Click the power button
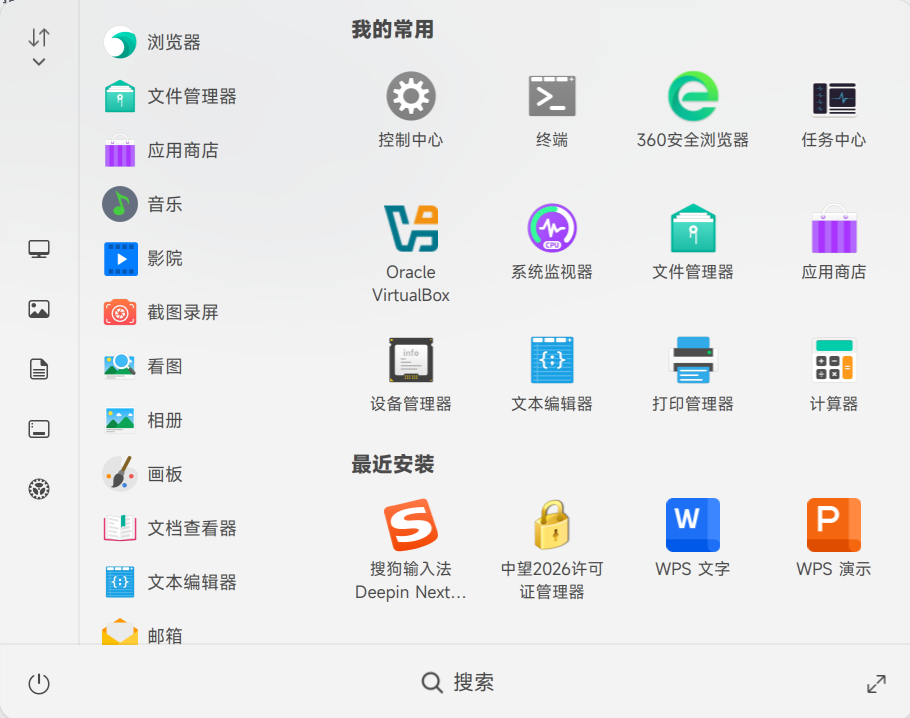The height and width of the screenshot is (718, 910). [39, 684]
